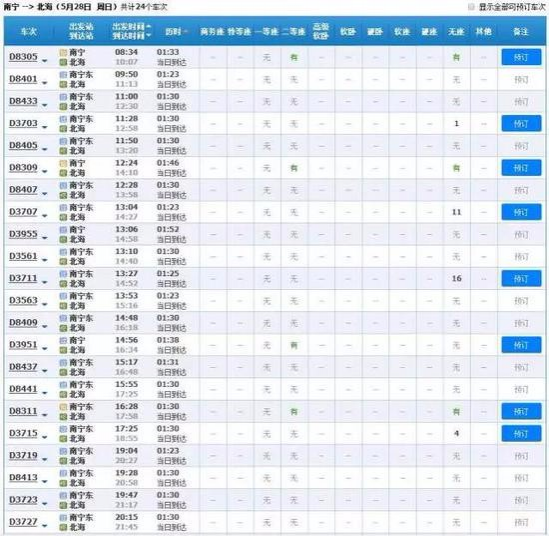The width and height of the screenshot is (549, 536).
Task: Click the station icon beside 南宁东 in D8401 row
Action: coord(63,75)
